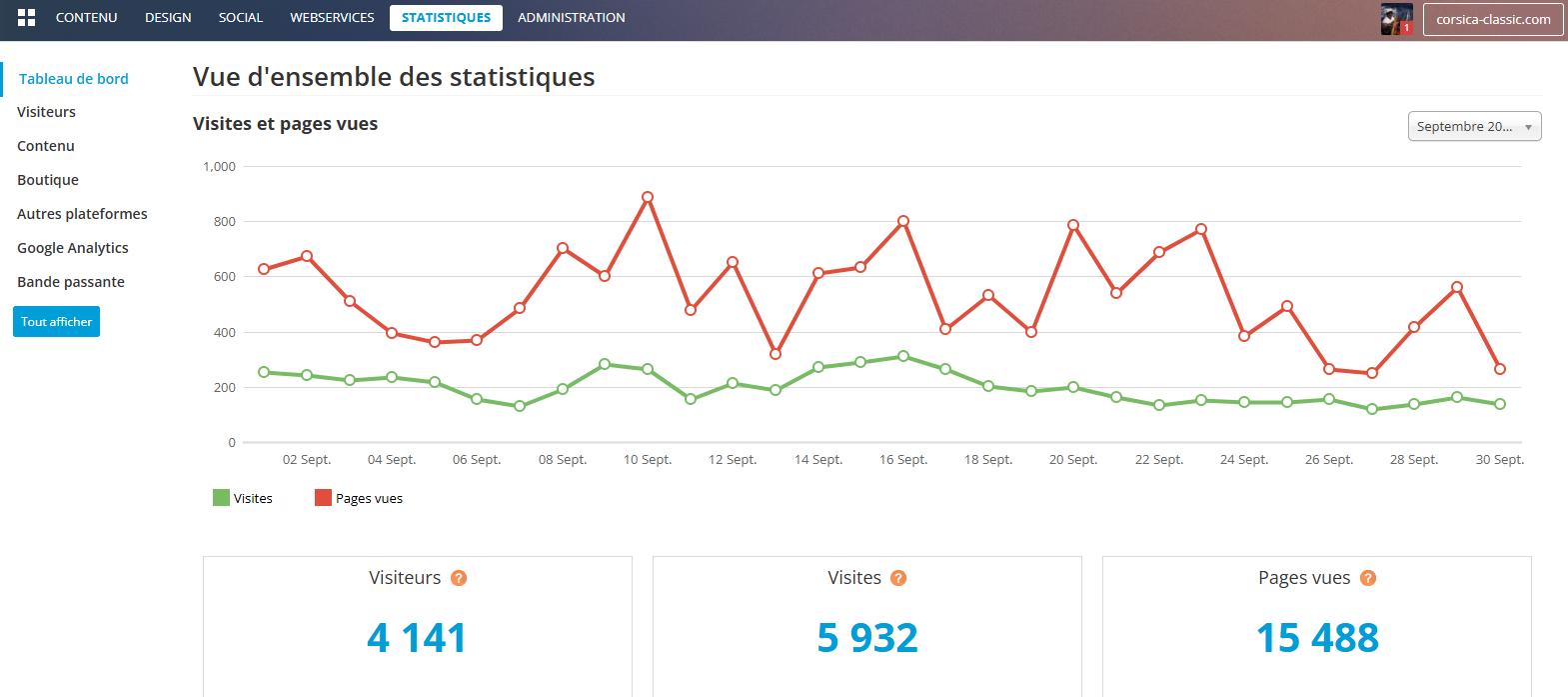Open the CONTENU menu
This screenshot has height=697, width=1568.
click(86, 18)
